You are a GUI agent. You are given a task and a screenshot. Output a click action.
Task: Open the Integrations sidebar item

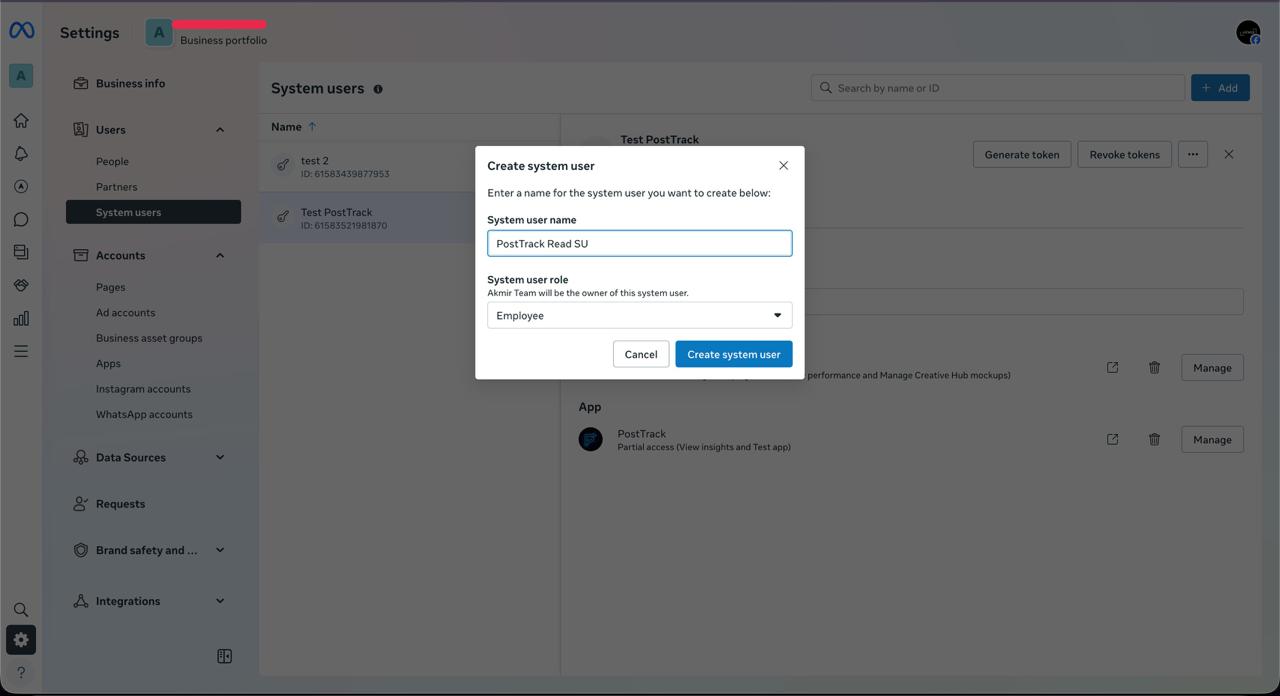[128, 601]
